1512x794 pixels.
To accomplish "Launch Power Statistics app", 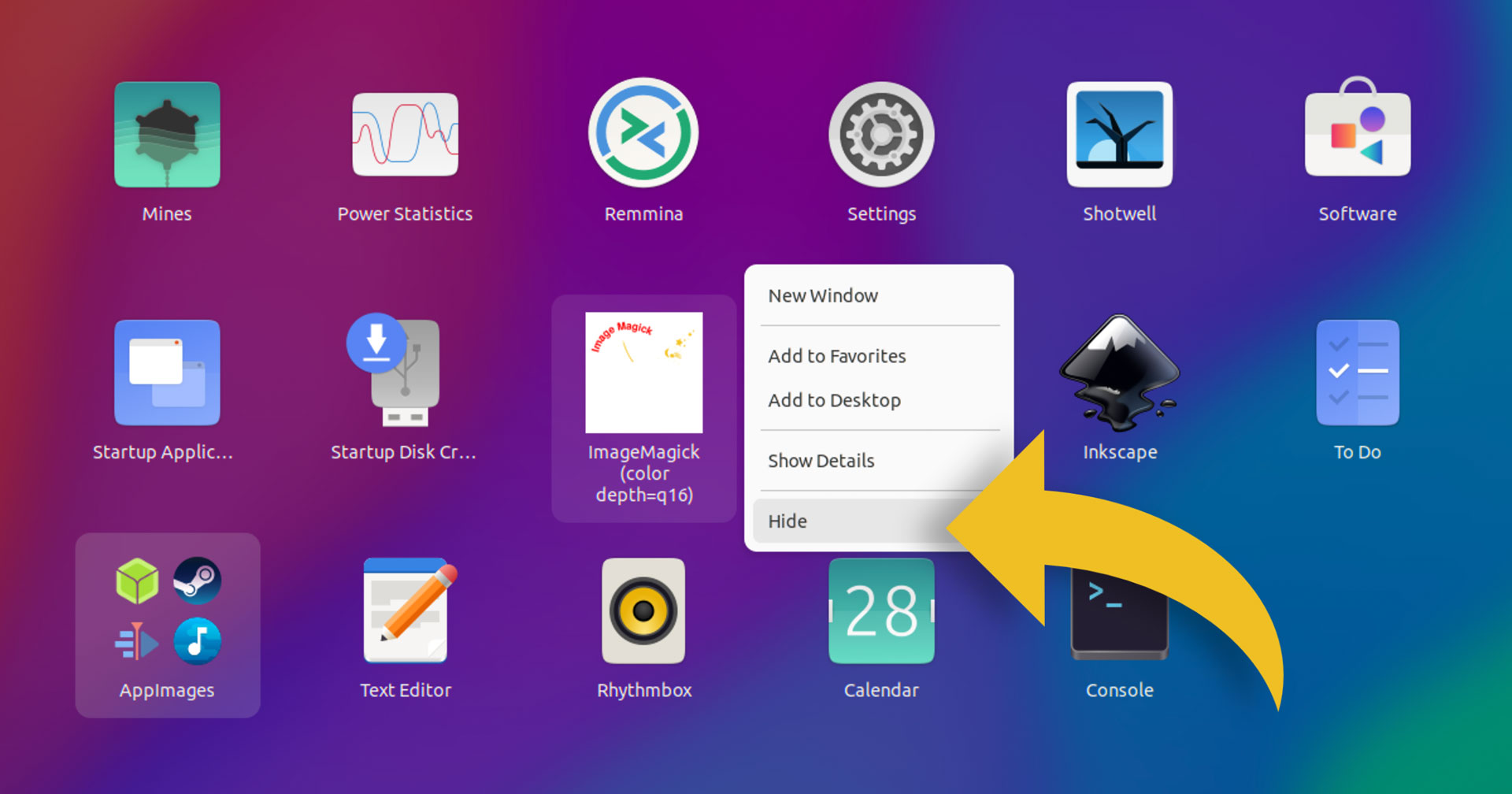I will tap(405, 135).
